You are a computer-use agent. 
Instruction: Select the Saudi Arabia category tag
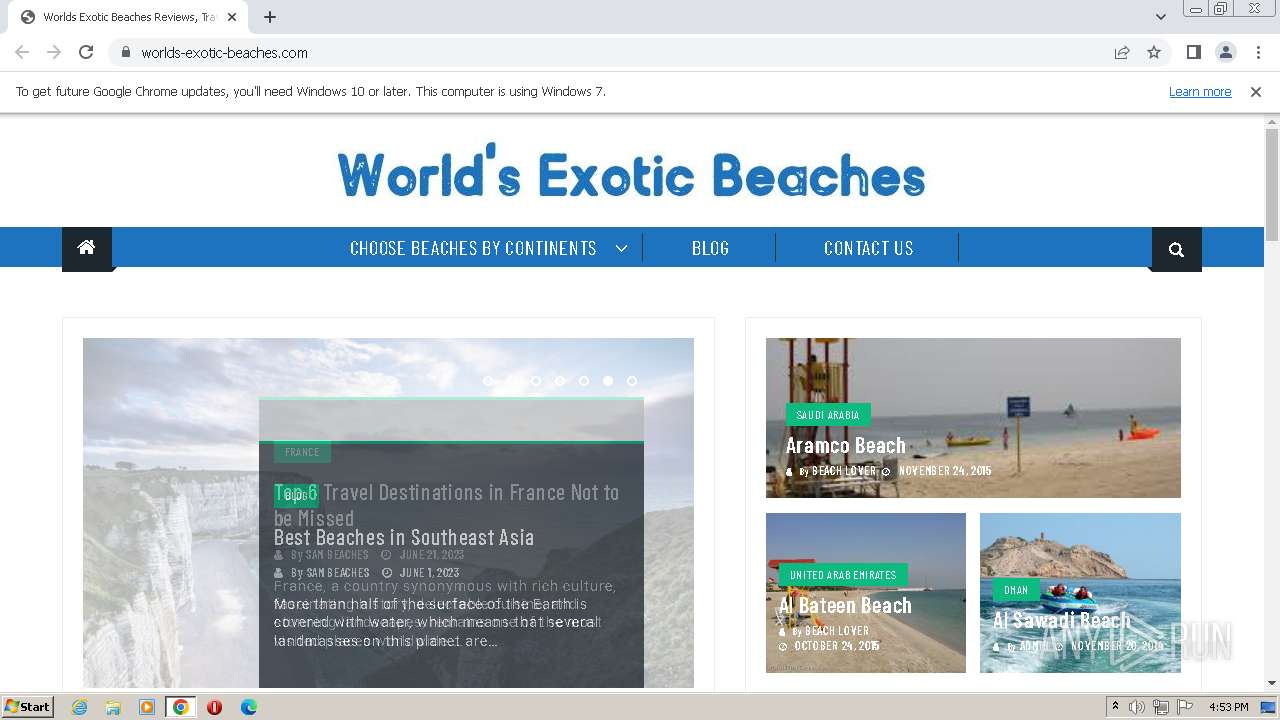click(828, 415)
